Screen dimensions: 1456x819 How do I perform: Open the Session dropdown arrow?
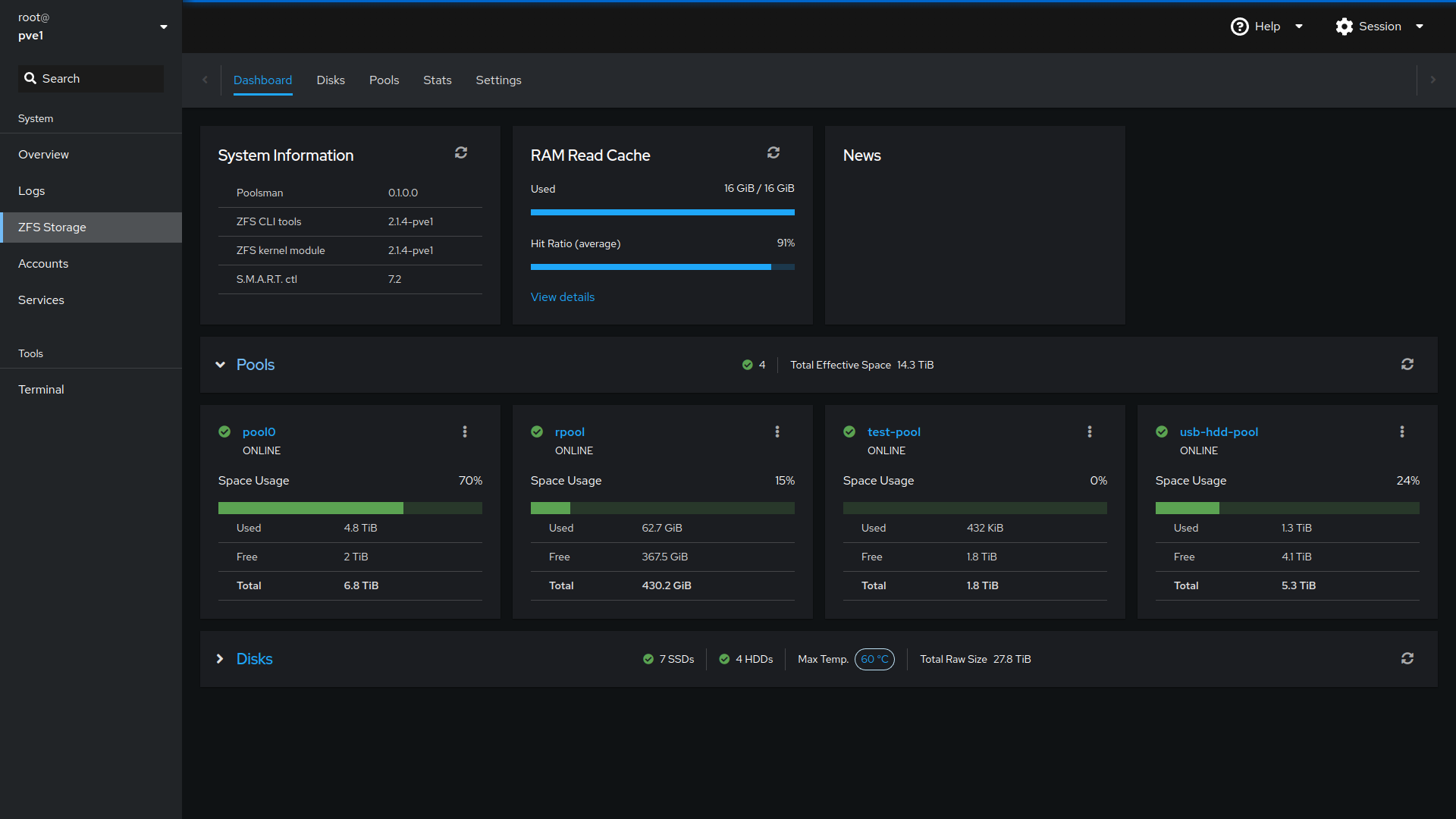pyautogui.click(x=1420, y=27)
